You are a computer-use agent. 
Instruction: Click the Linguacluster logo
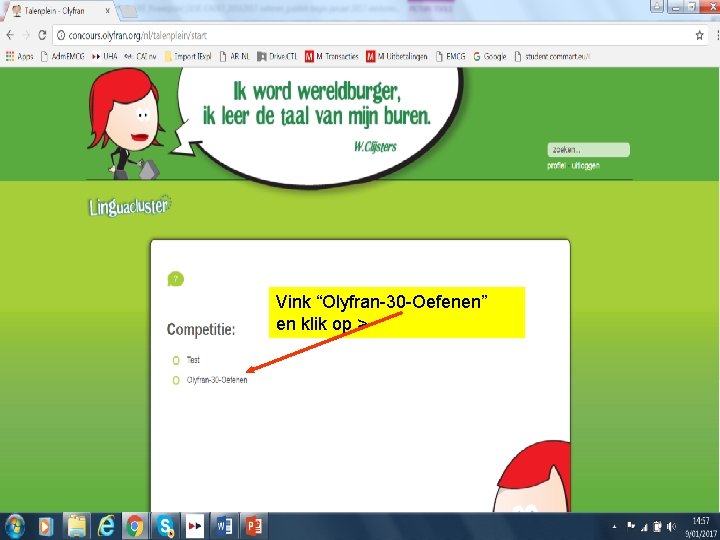click(x=130, y=206)
